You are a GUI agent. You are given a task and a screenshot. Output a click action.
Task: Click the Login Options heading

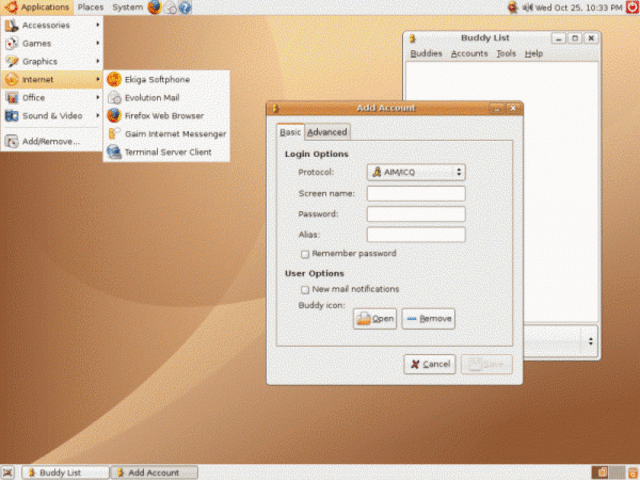coord(316,154)
